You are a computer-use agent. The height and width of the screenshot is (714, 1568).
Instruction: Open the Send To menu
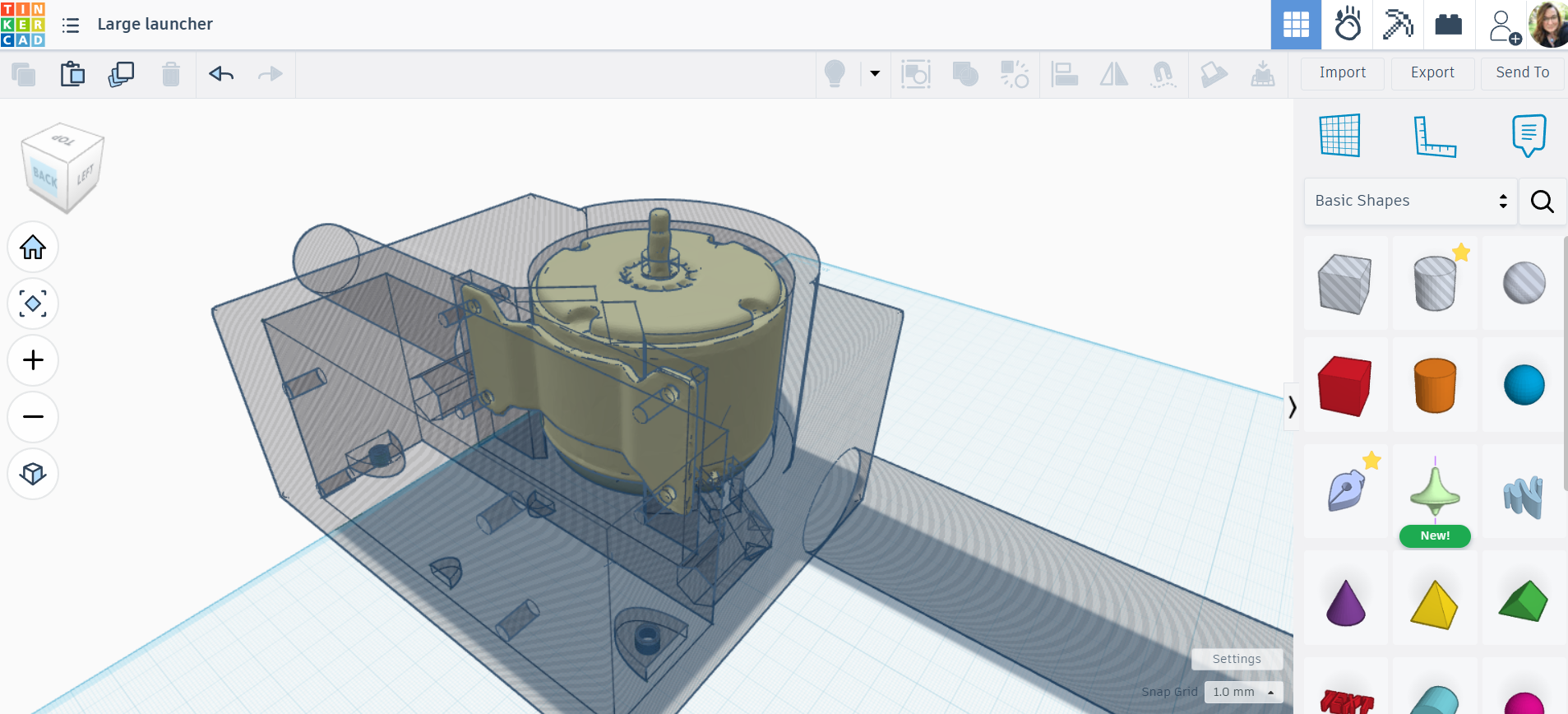click(1522, 72)
